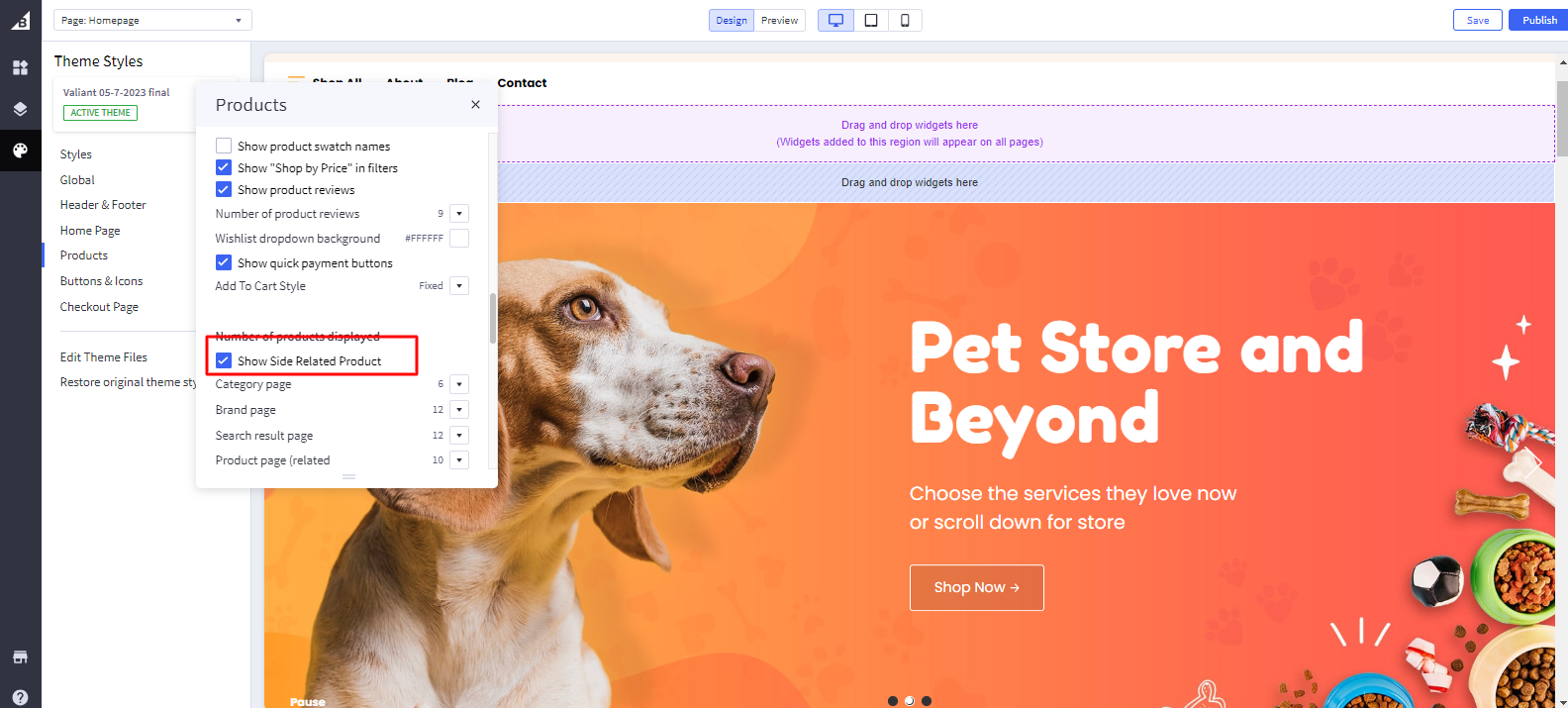Open Checkout Page settings
The height and width of the screenshot is (708, 1568).
click(x=99, y=307)
